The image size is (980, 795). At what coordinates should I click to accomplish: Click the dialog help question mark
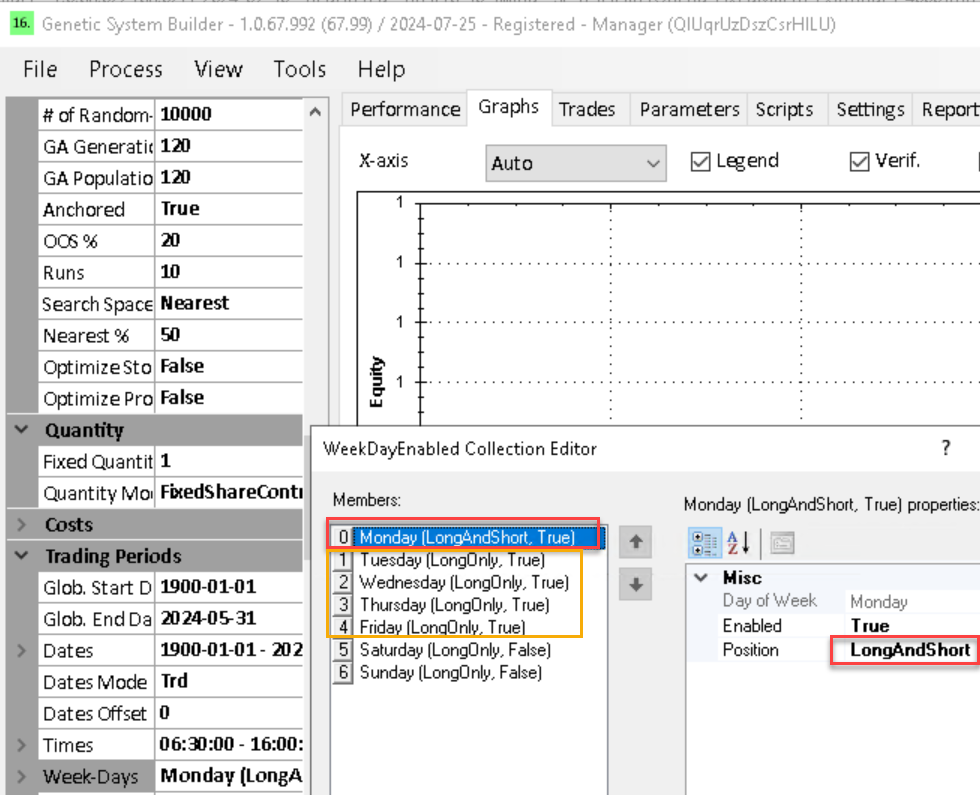pos(945,449)
